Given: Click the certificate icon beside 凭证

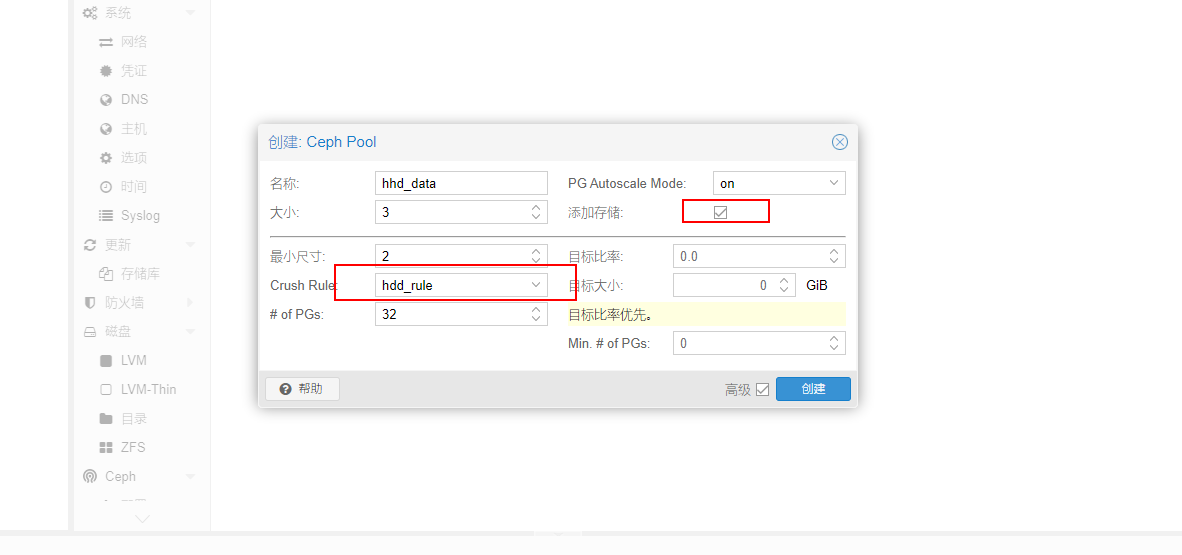Looking at the screenshot, I should point(106,71).
